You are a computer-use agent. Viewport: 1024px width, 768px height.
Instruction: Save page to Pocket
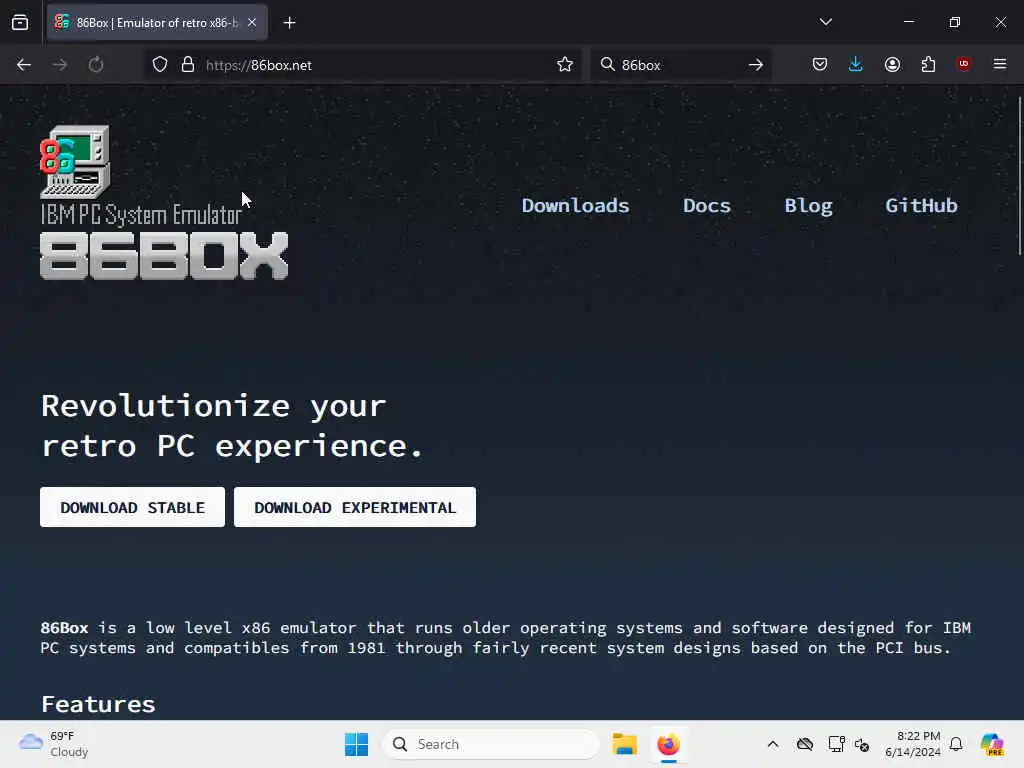(820, 65)
